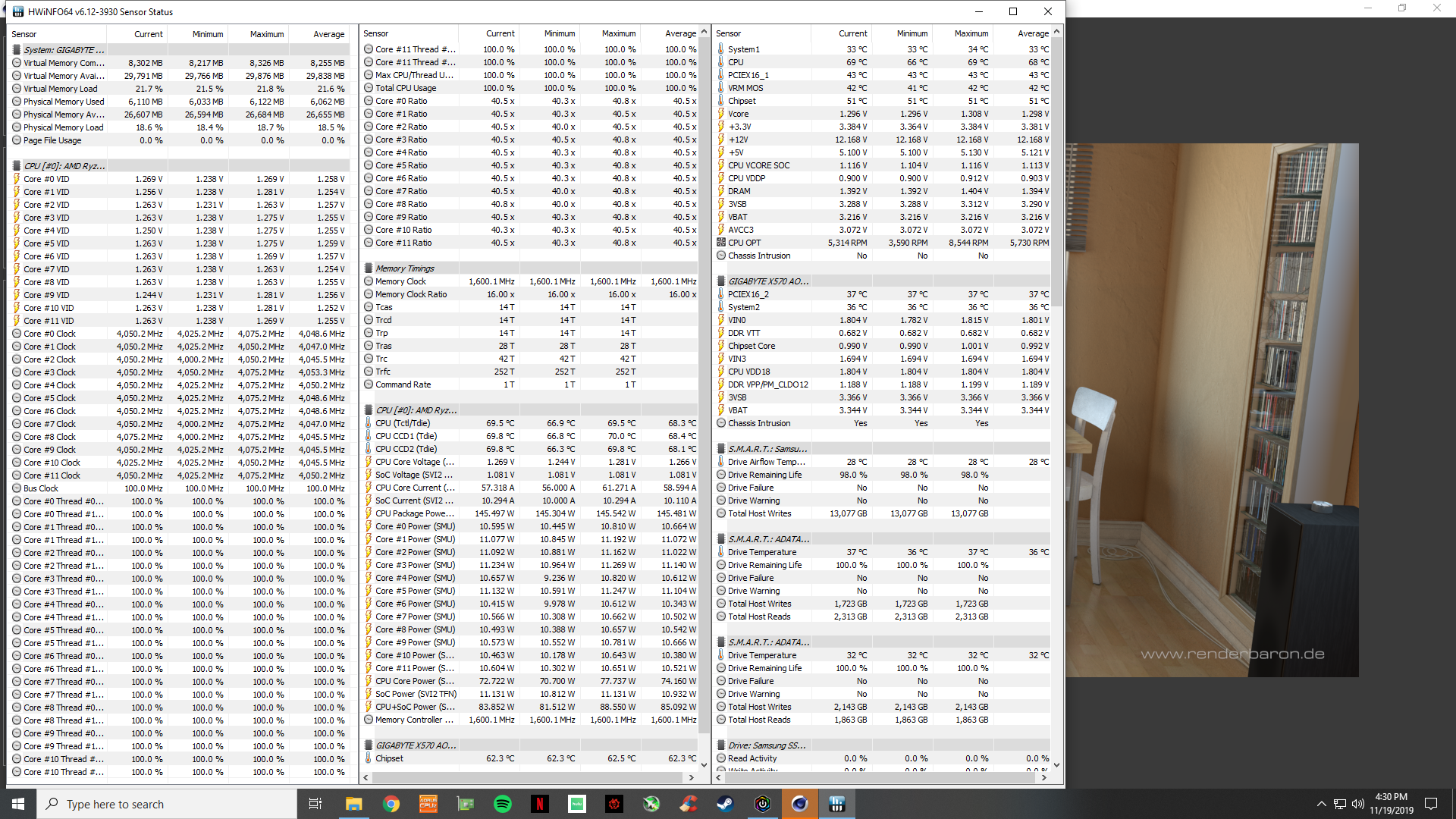Select the 'Read Activity' drive row

click(x=883, y=758)
